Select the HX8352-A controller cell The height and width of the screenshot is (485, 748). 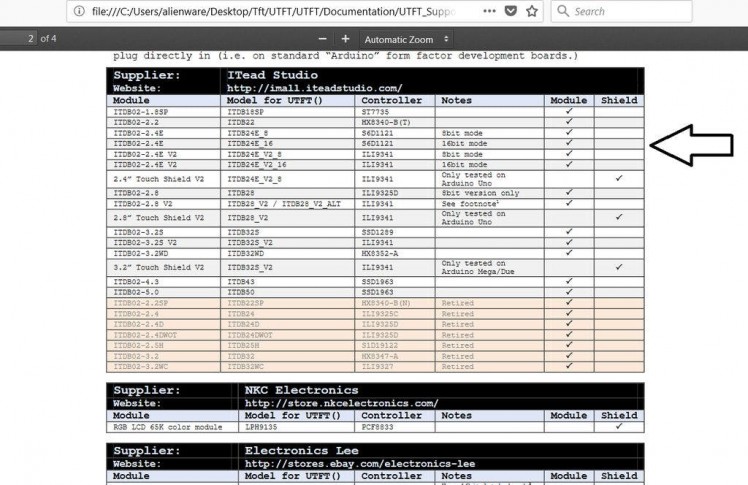click(x=395, y=254)
